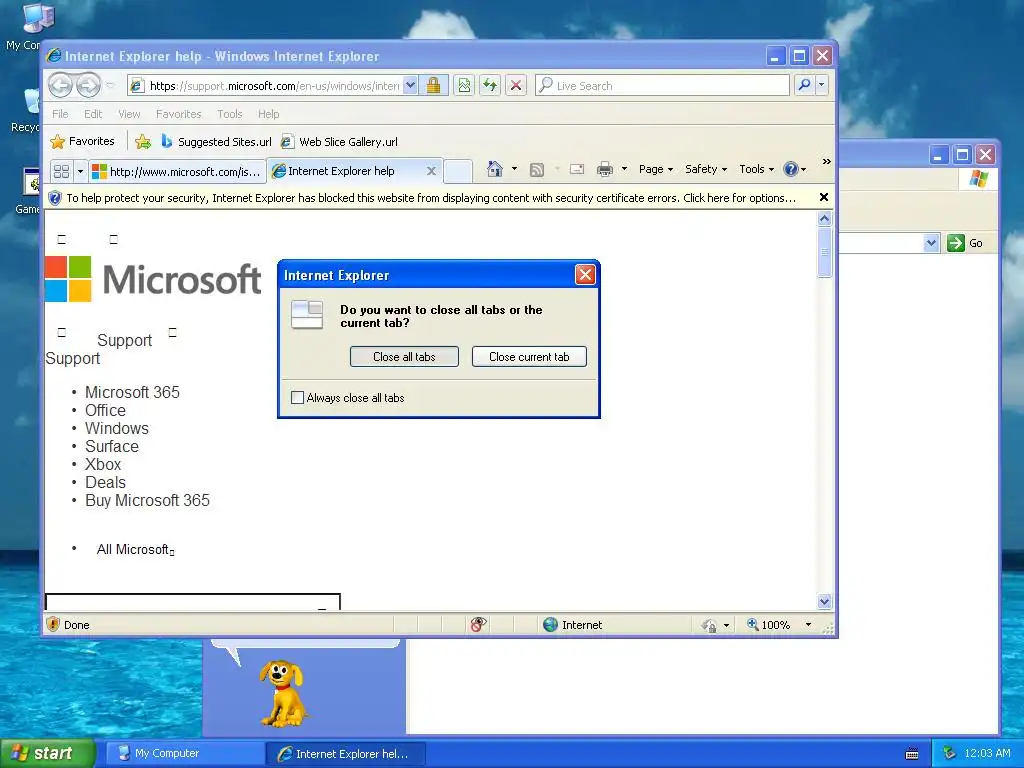Open Quick Tabs grid icon
This screenshot has height=768, width=1024.
point(61,171)
